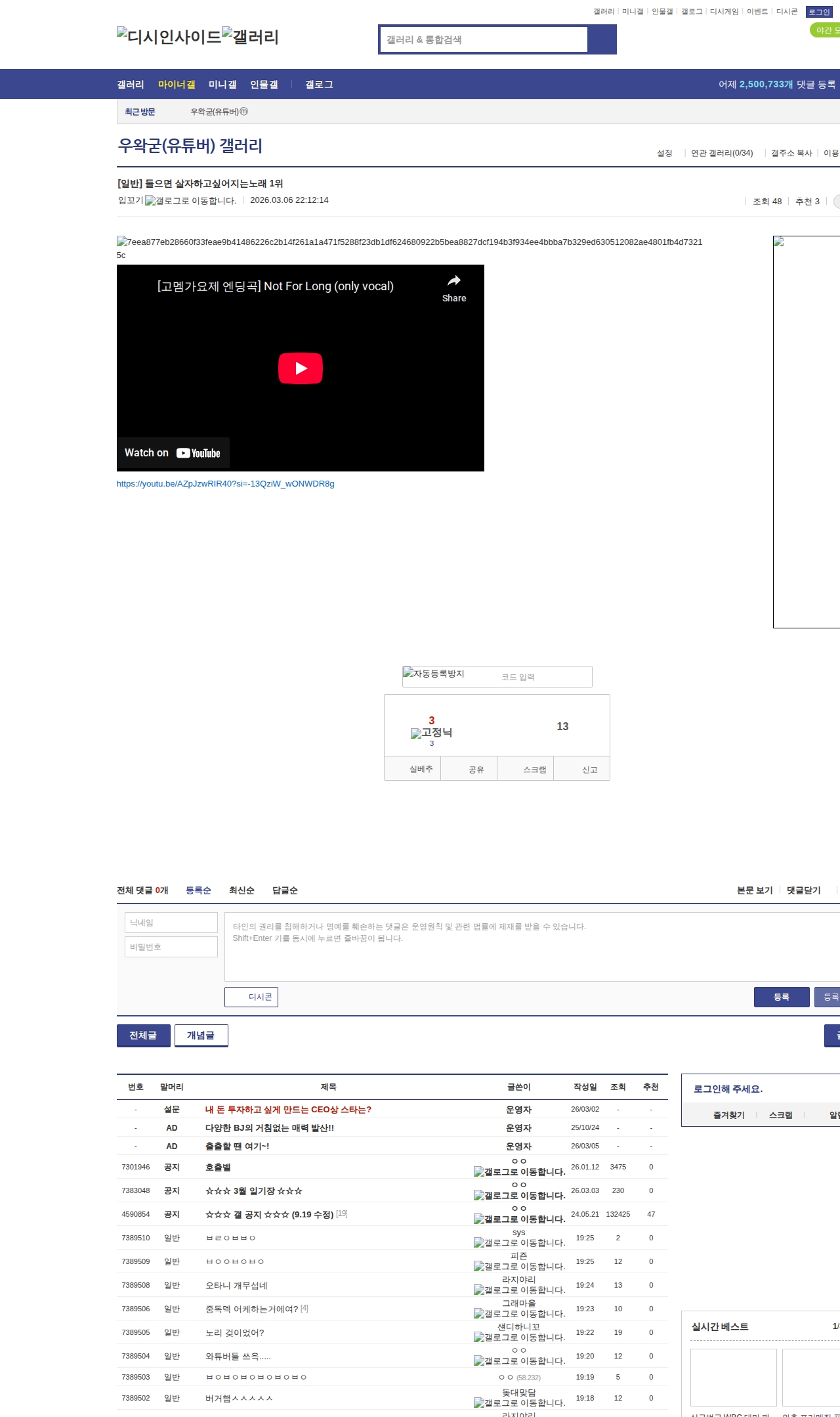Click the 닉네임 input field
The width and height of the screenshot is (840, 1417).
pyautogui.click(x=171, y=923)
